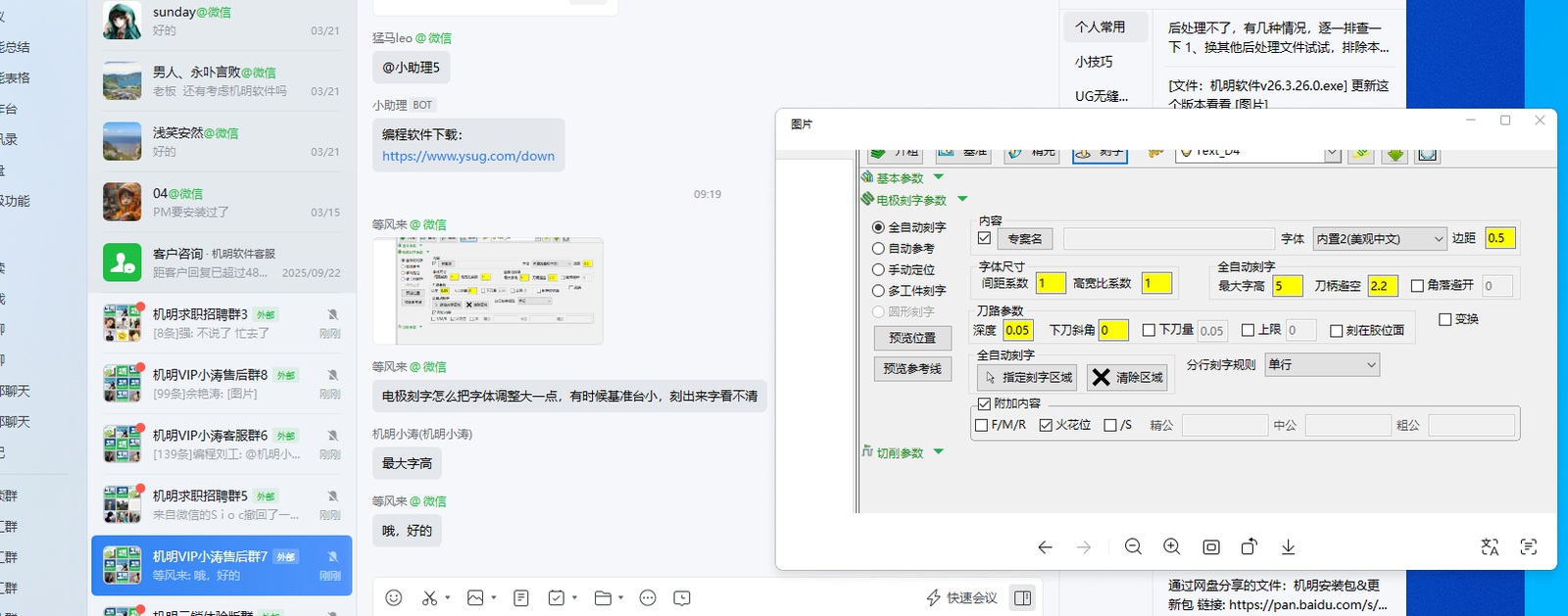The height and width of the screenshot is (616, 1568).
Task: Open the 分行刻字规则 单行 dropdown
Action: 1323,364
